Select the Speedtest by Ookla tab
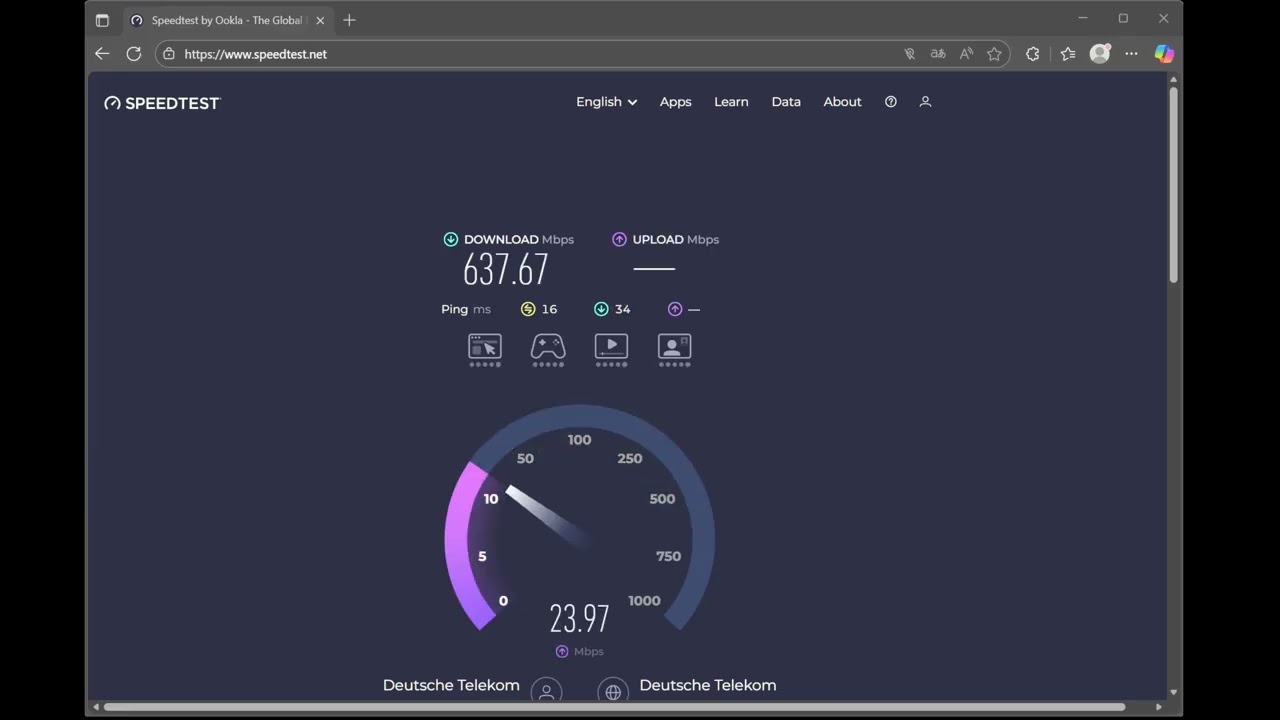The height and width of the screenshot is (720, 1280). point(229,20)
